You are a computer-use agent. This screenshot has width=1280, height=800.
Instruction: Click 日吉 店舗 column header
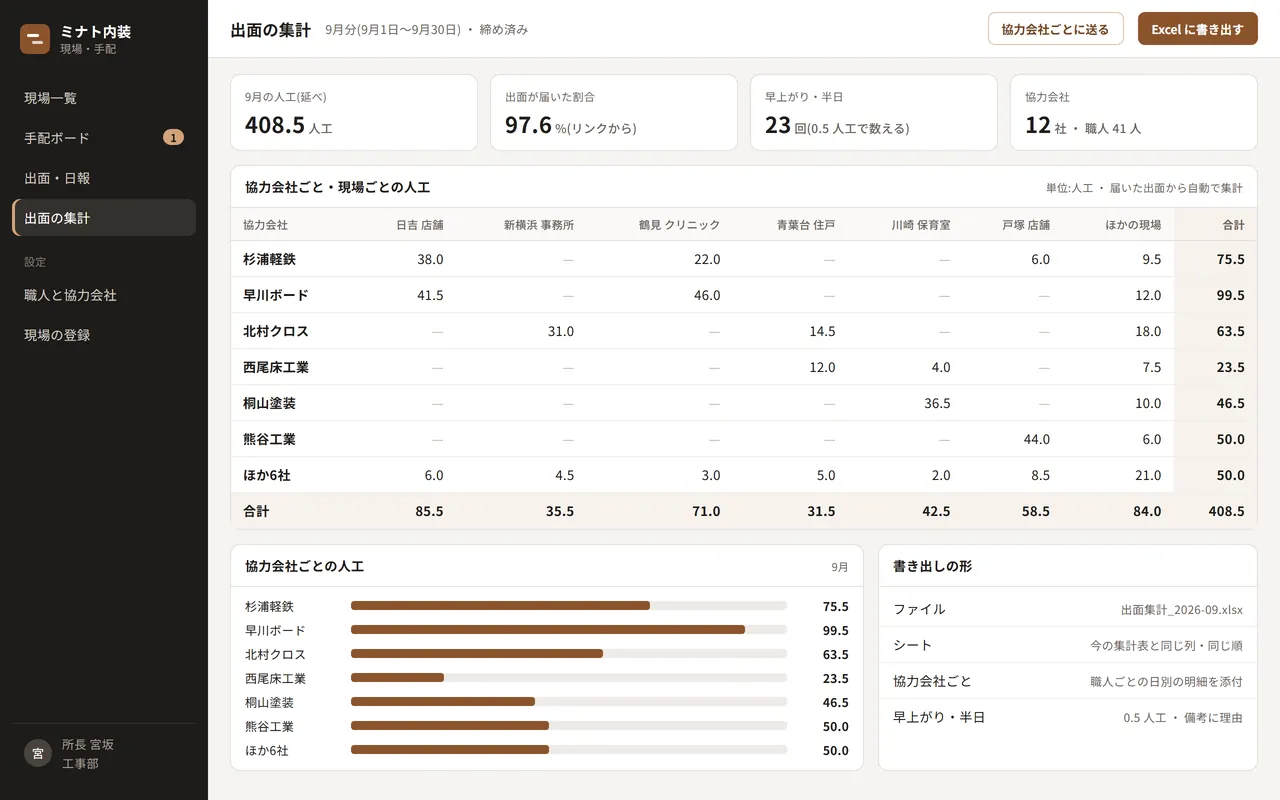coord(420,225)
